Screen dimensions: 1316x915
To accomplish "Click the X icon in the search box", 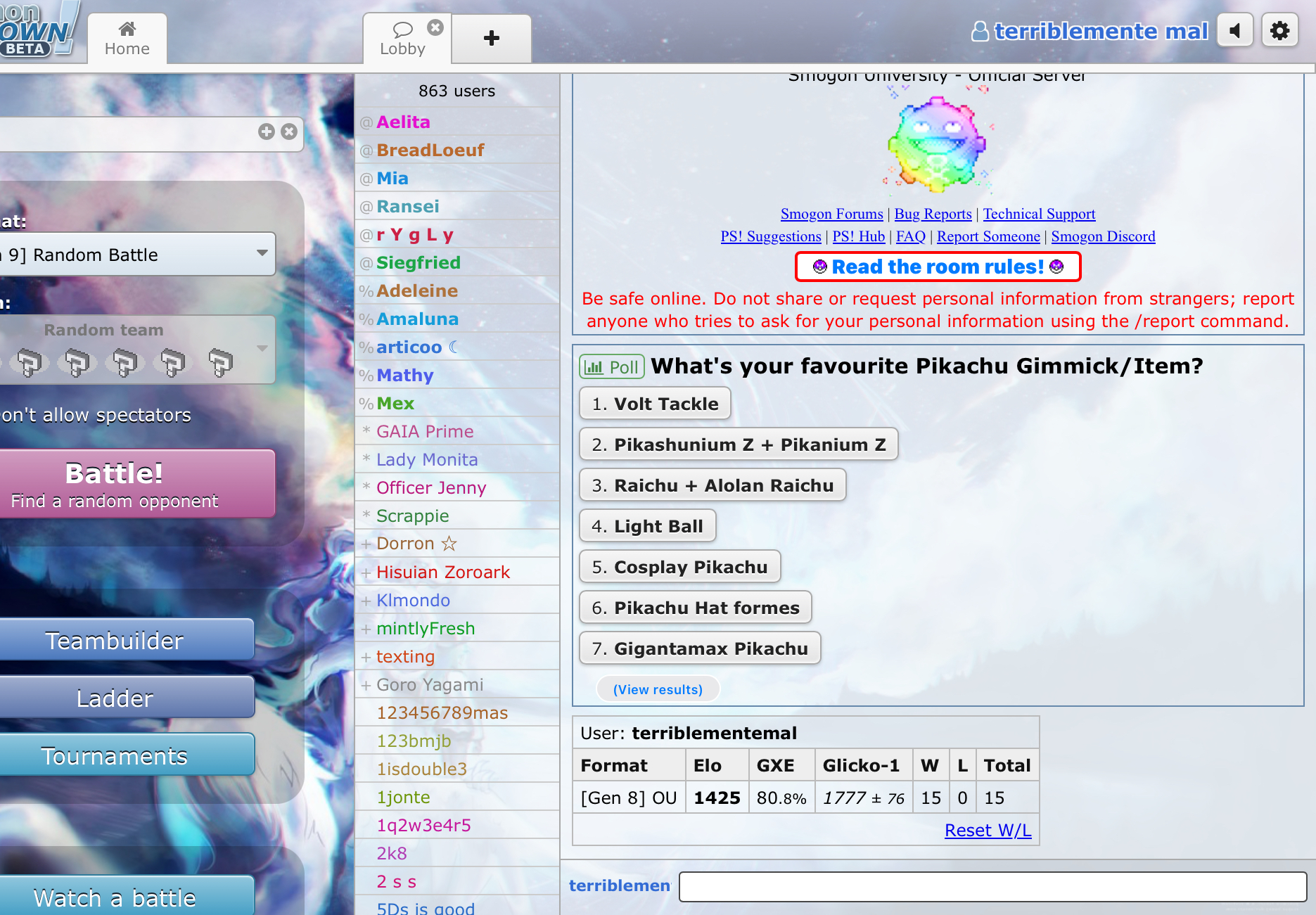I will pyautogui.click(x=289, y=132).
